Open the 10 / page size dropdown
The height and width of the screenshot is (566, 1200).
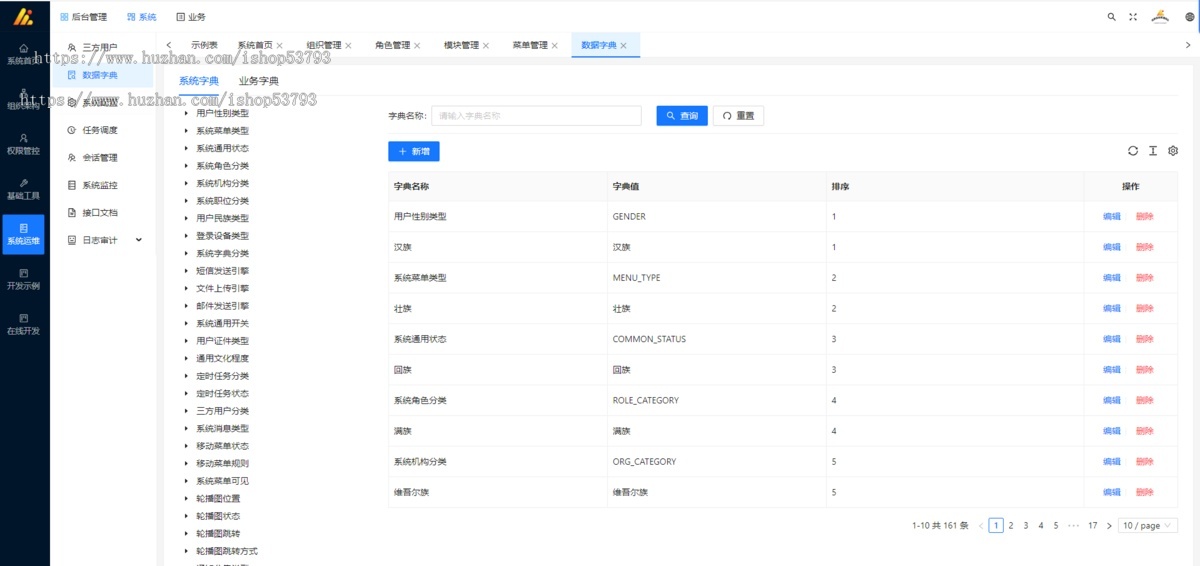[1148, 525]
